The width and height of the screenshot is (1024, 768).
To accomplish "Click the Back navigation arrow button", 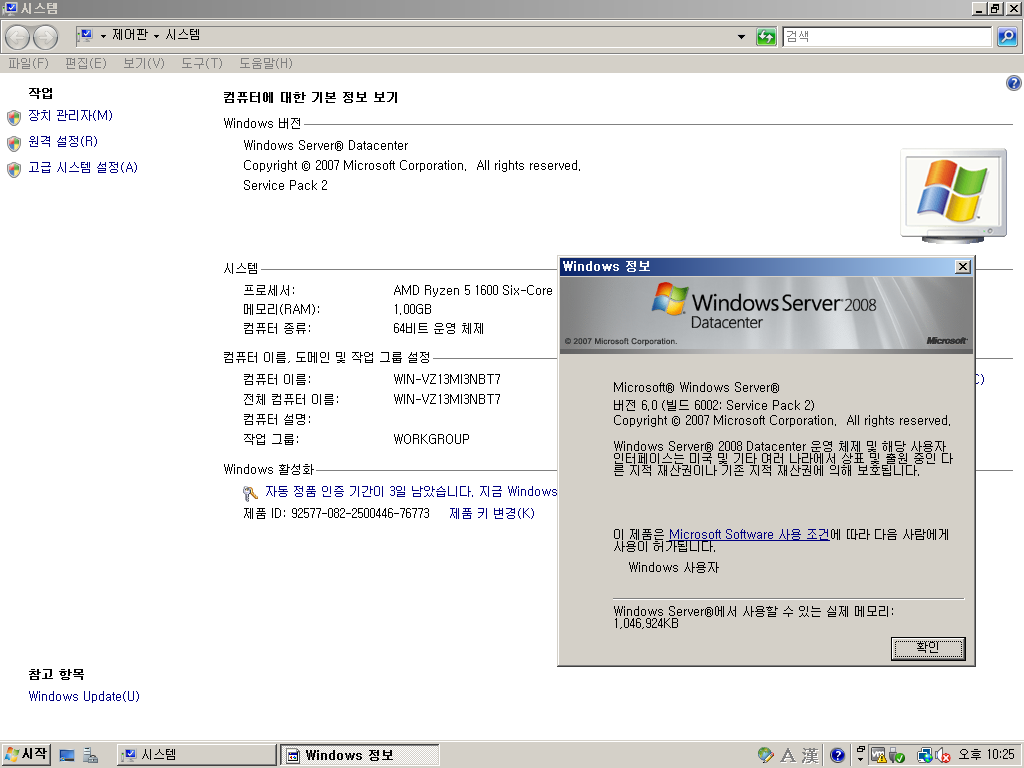I will click(x=18, y=37).
